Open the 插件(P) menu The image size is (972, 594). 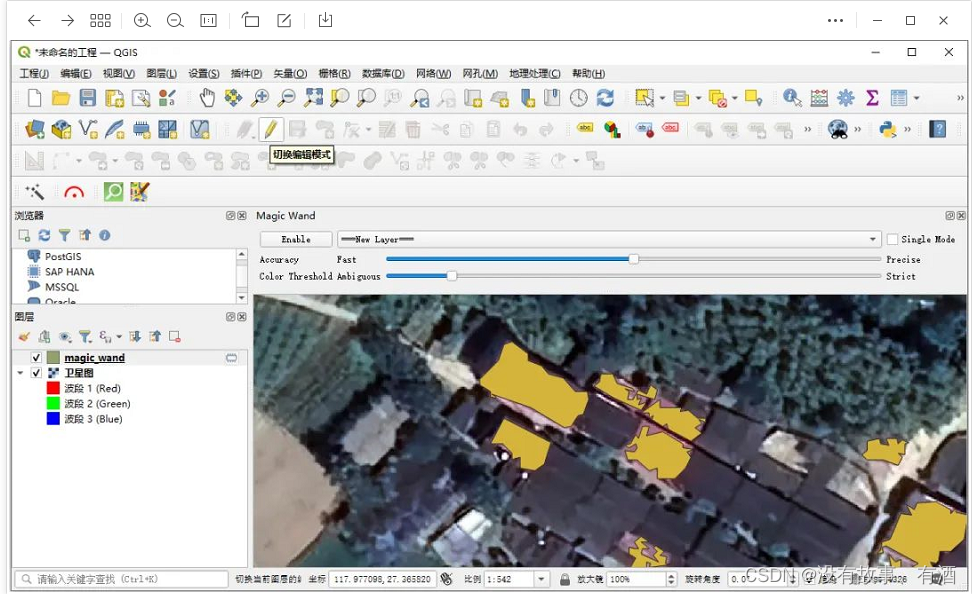(246, 74)
